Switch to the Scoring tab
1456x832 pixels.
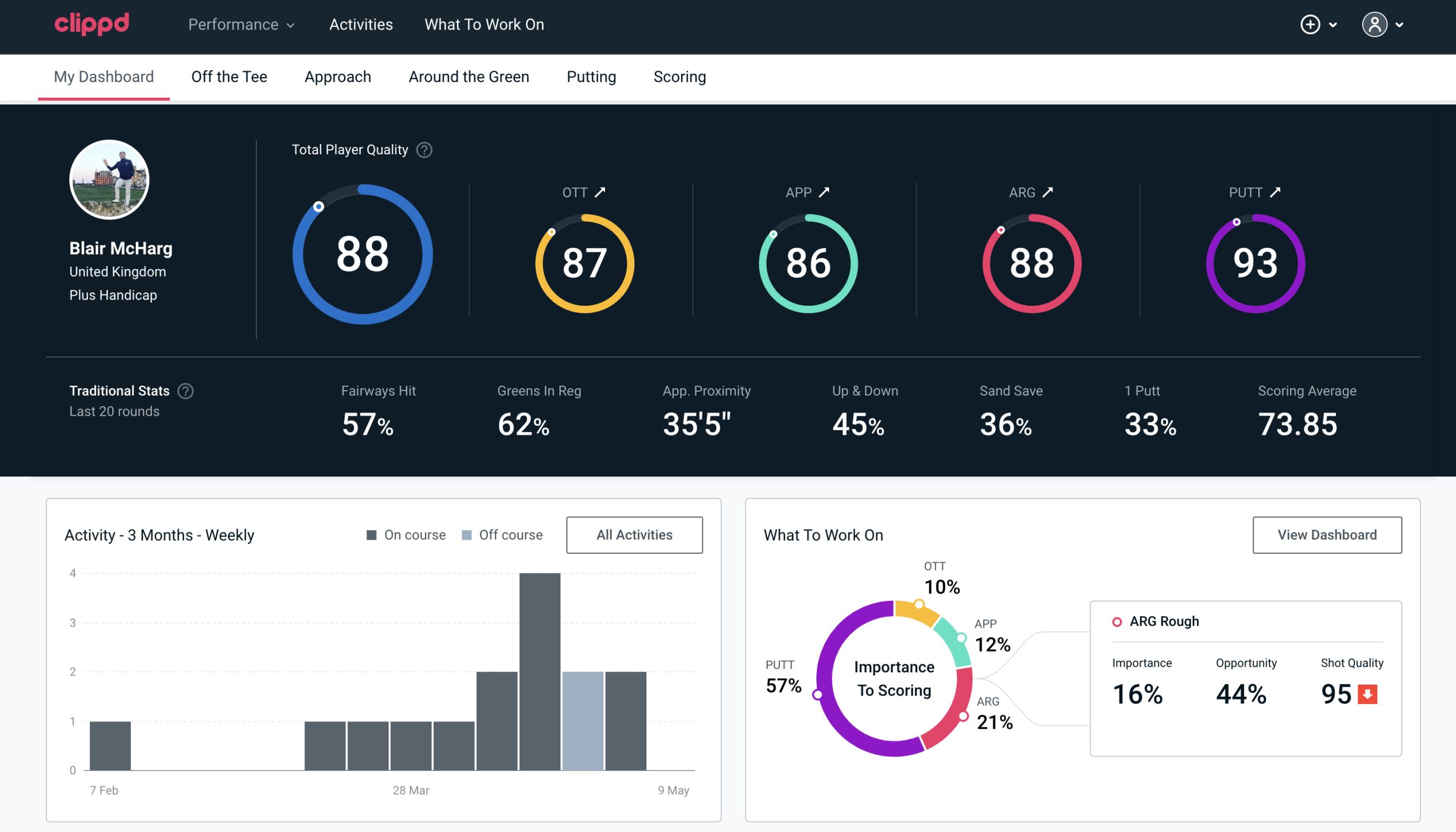[680, 76]
